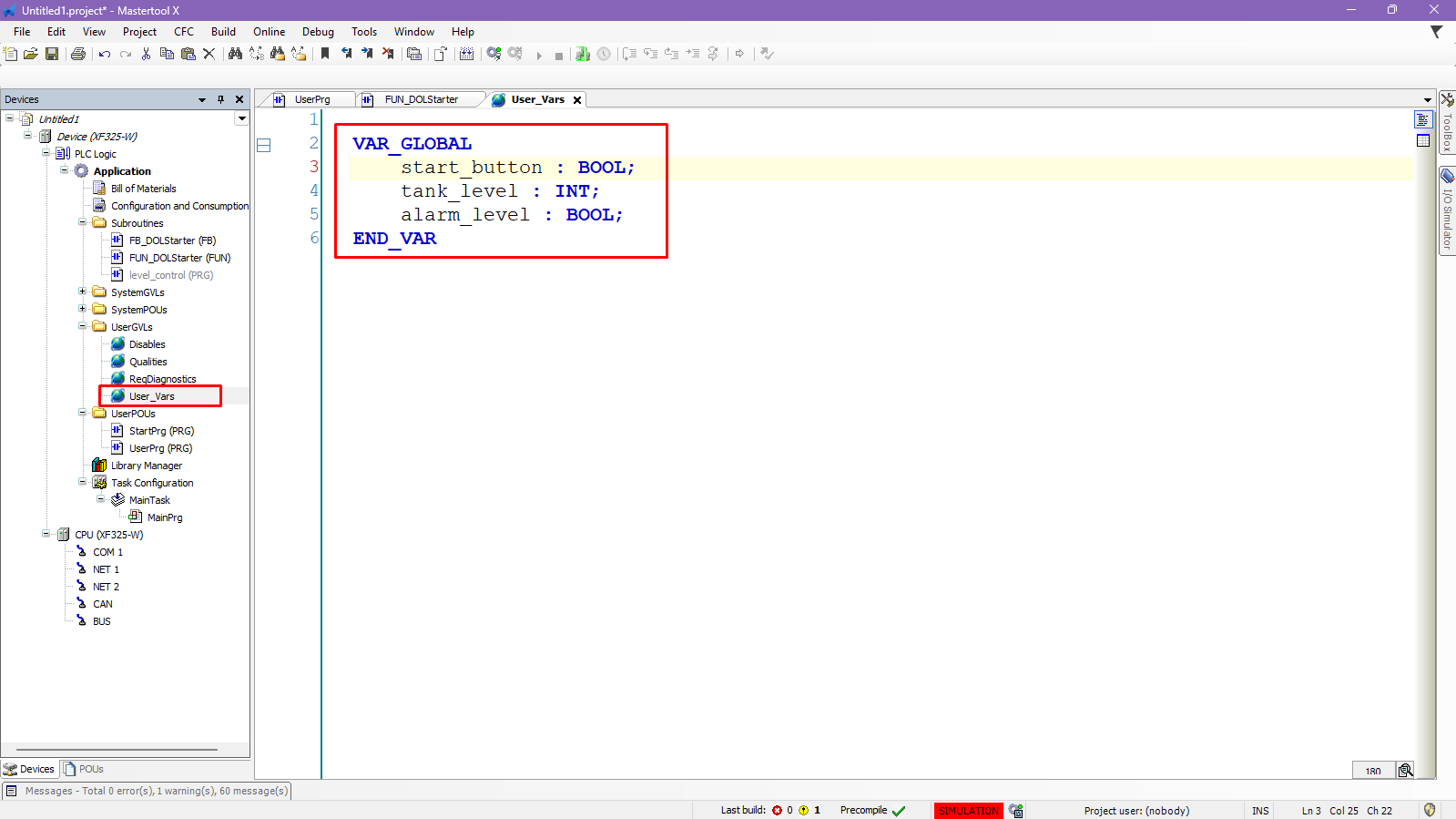This screenshot has width=1456, height=819.
Task: Click the zoom percentage field showing 180
Action: tap(1373, 771)
